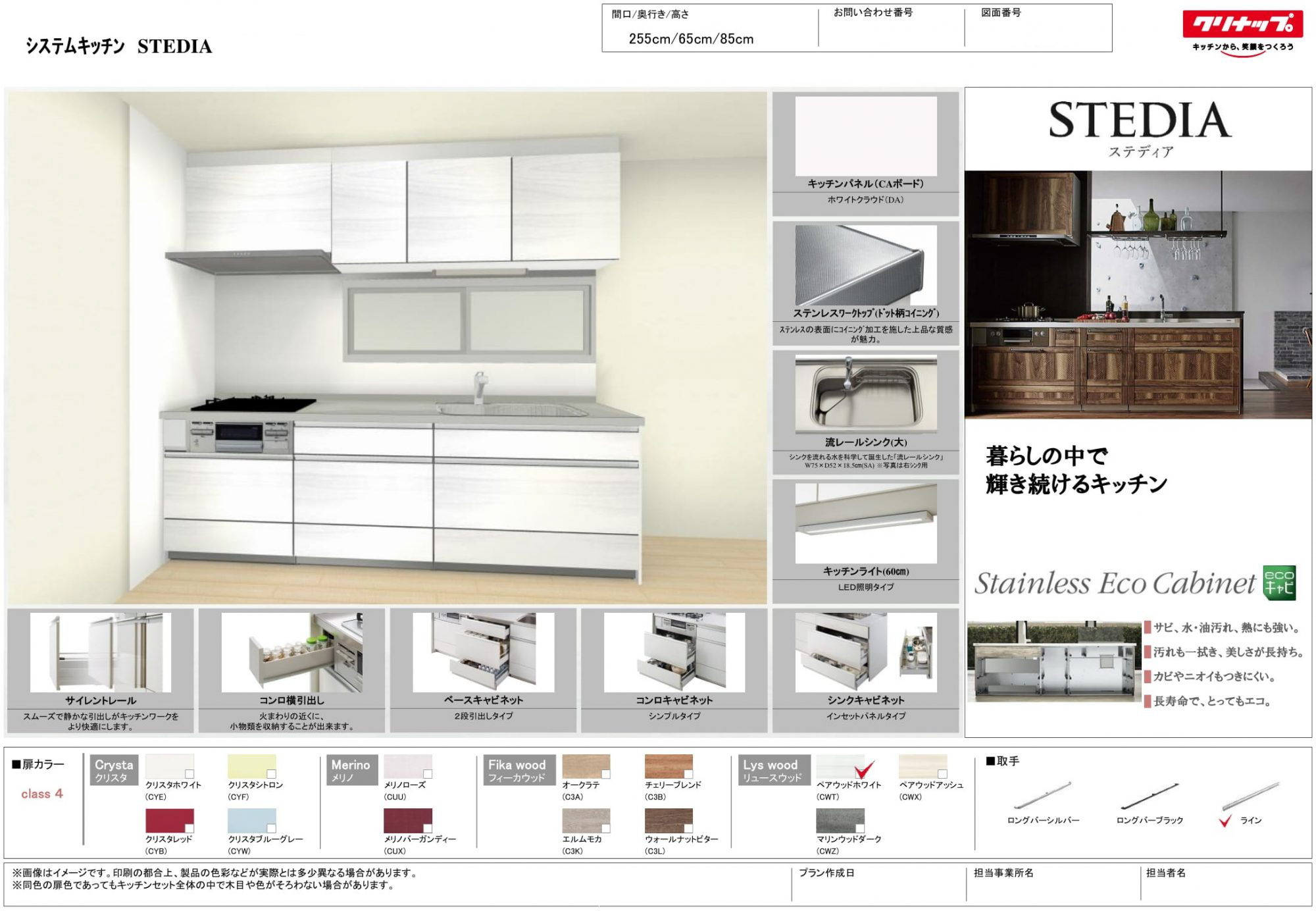
Task: Click the カビやニオイもつきにくい。 bullet
Action: coord(1211,676)
